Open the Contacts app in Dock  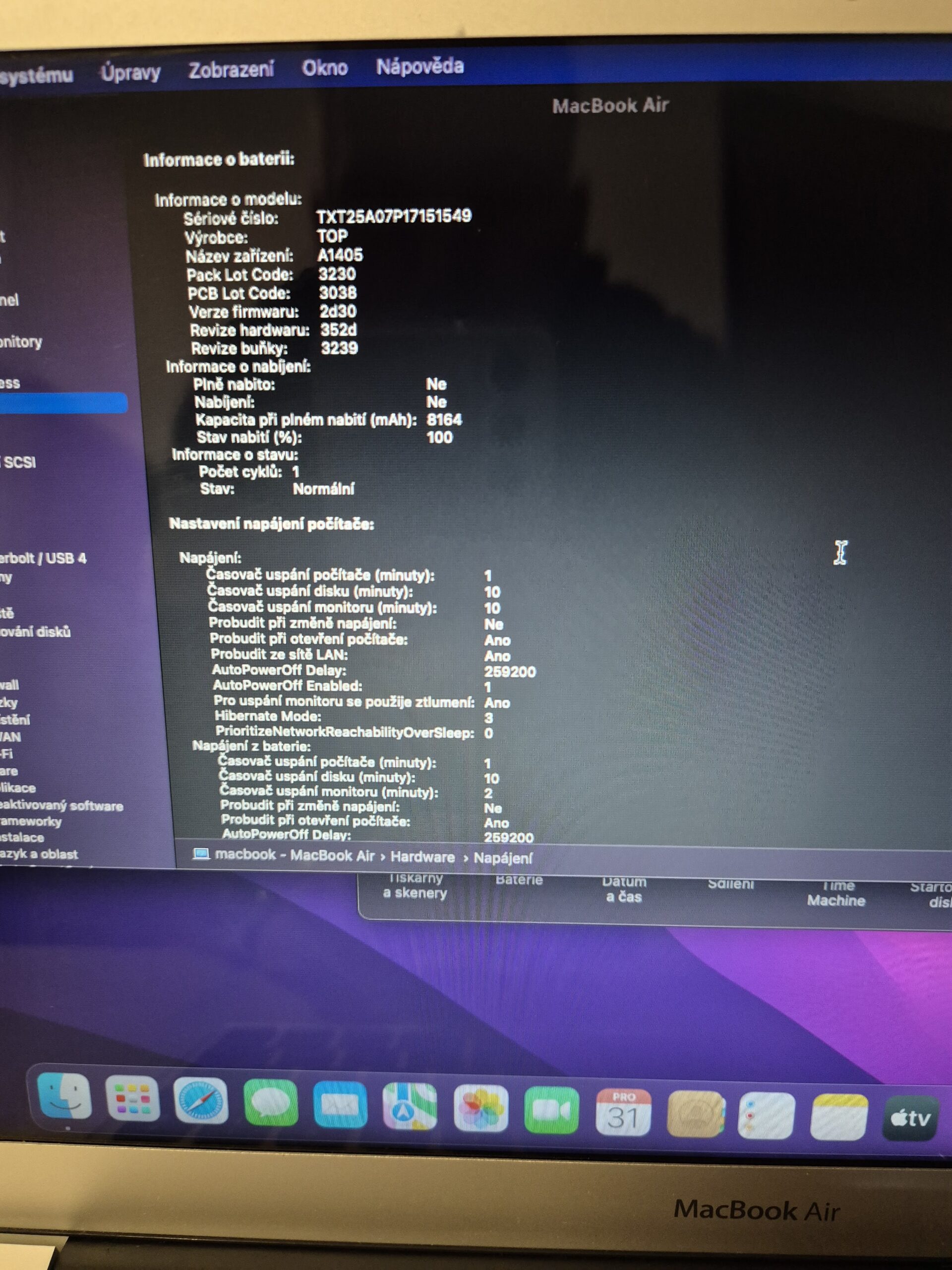tap(695, 1114)
